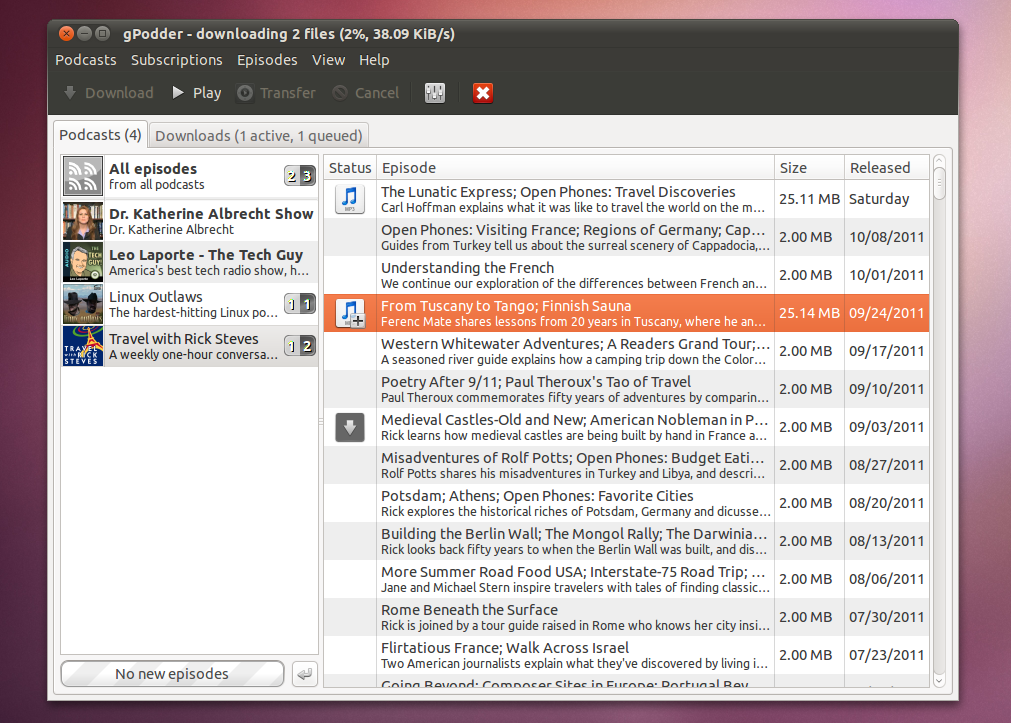Select Leo Laporte - The Tech Guy

point(190,262)
